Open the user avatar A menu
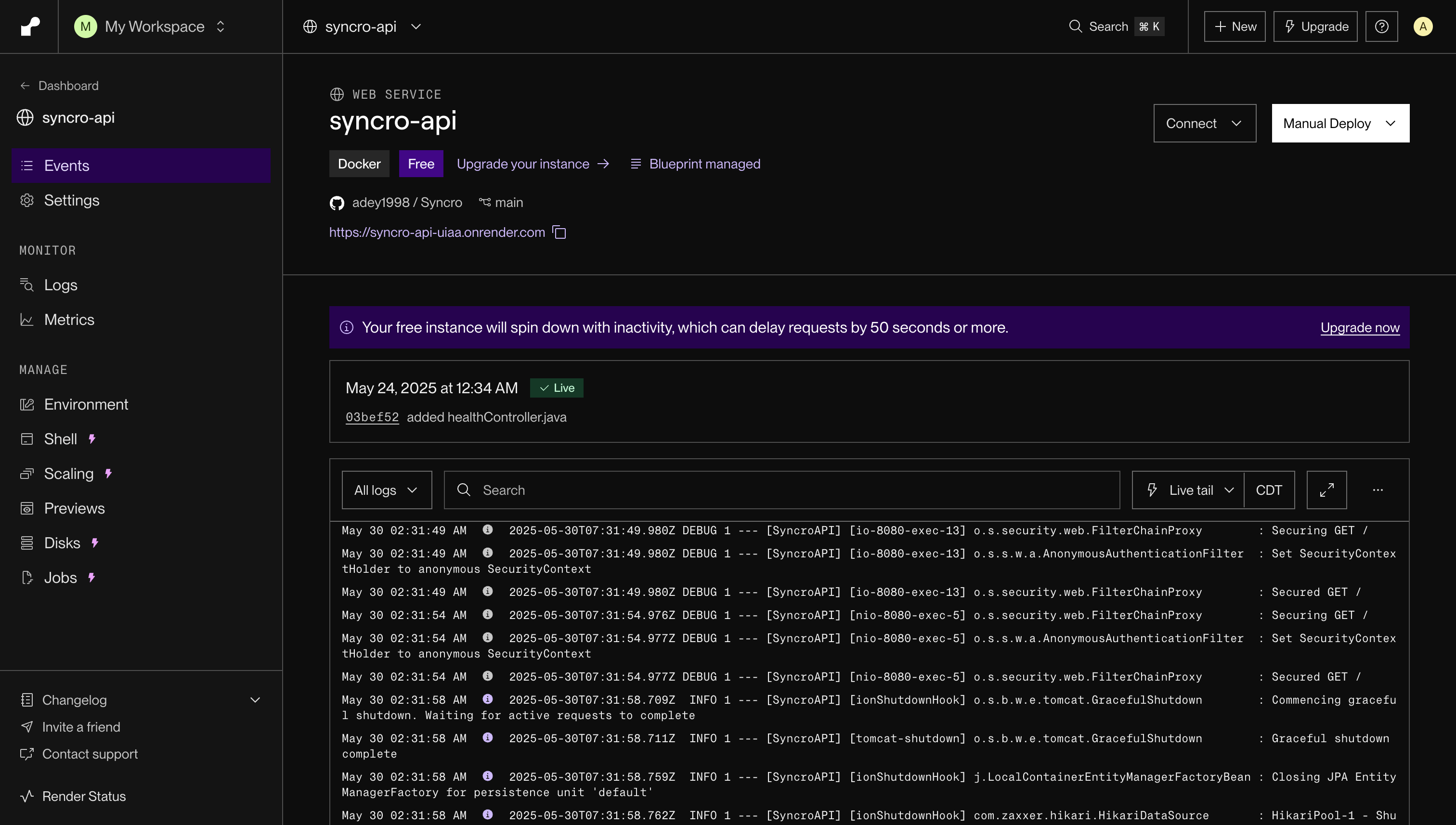Viewport: 1456px width, 825px height. (1423, 26)
